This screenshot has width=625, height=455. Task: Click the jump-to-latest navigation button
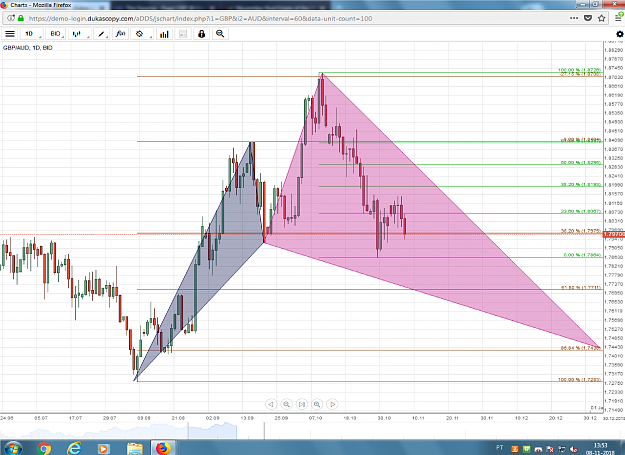pos(302,404)
